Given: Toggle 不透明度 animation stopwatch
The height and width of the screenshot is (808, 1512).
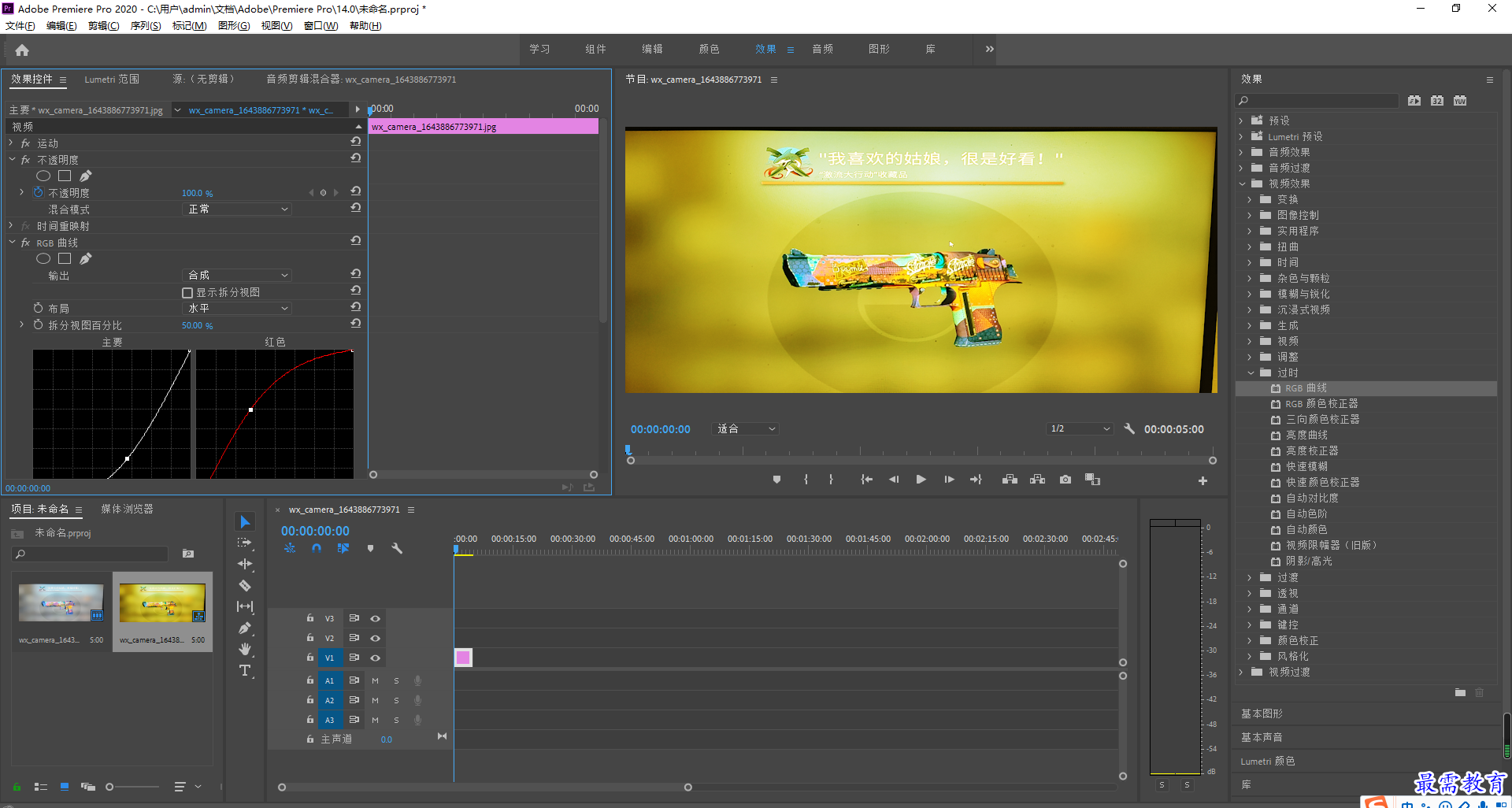Looking at the screenshot, I should (38, 192).
